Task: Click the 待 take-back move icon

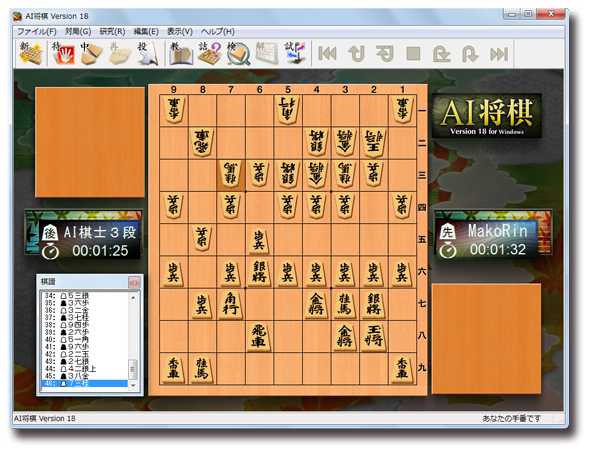Action: pyautogui.click(x=63, y=53)
